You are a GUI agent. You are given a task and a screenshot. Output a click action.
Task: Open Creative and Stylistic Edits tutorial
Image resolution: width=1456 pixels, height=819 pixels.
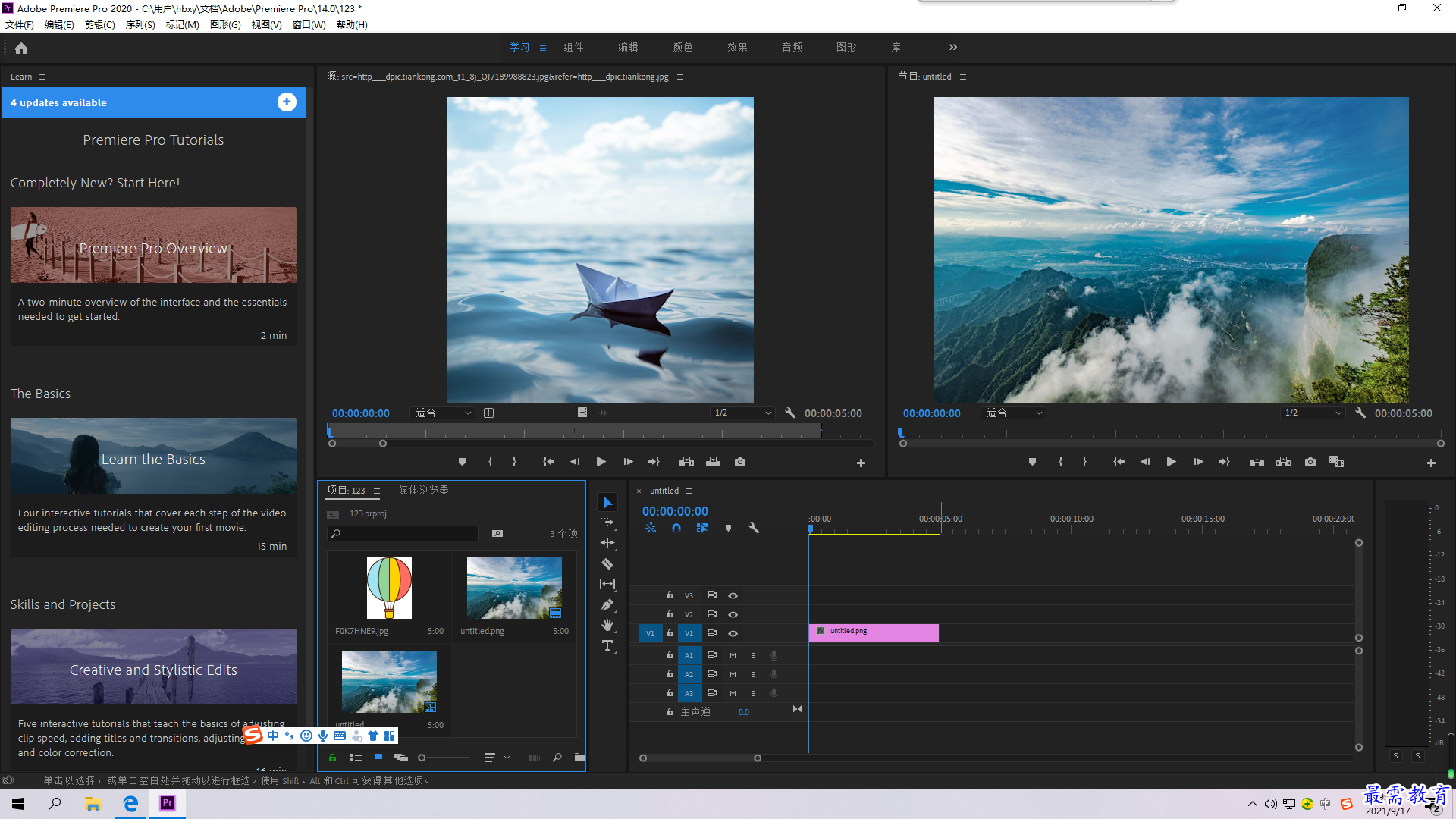pyautogui.click(x=153, y=667)
